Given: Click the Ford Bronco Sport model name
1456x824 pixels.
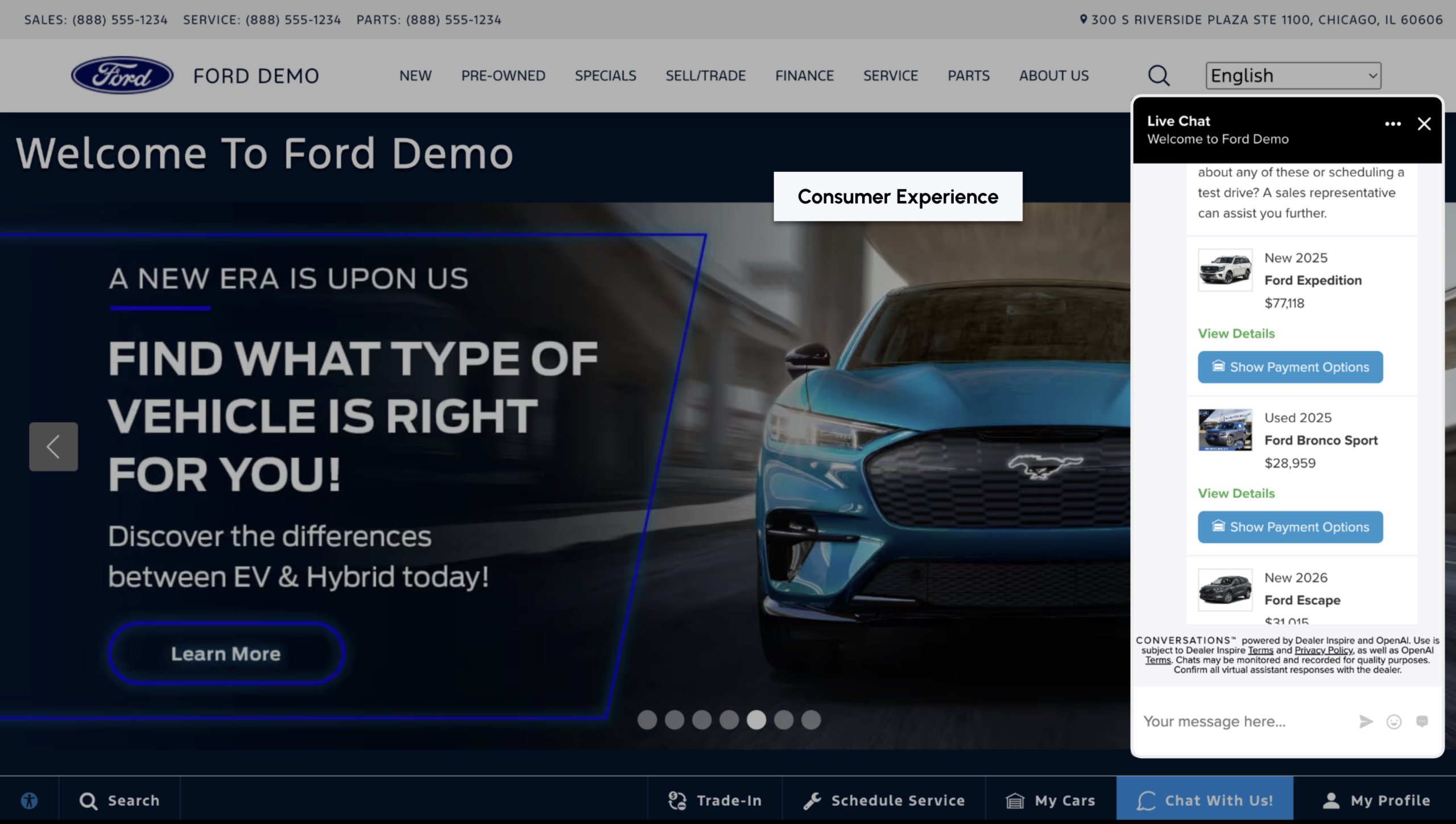Looking at the screenshot, I should 1321,440.
